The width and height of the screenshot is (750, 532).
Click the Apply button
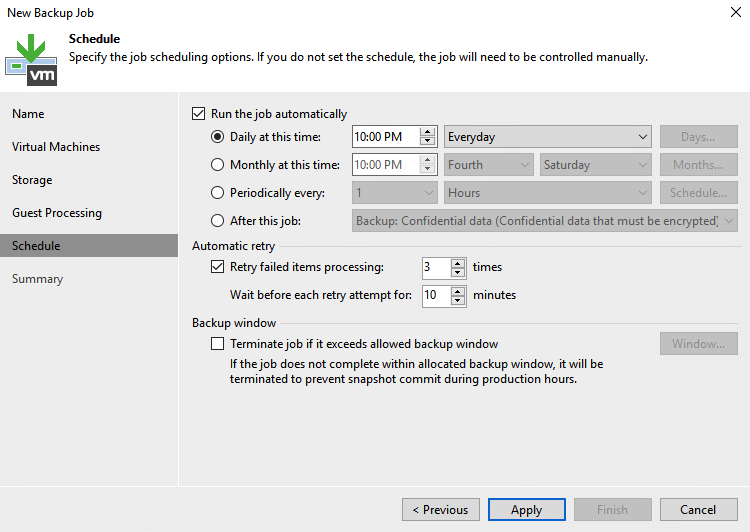pyautogui.click(x=527, y=510)
